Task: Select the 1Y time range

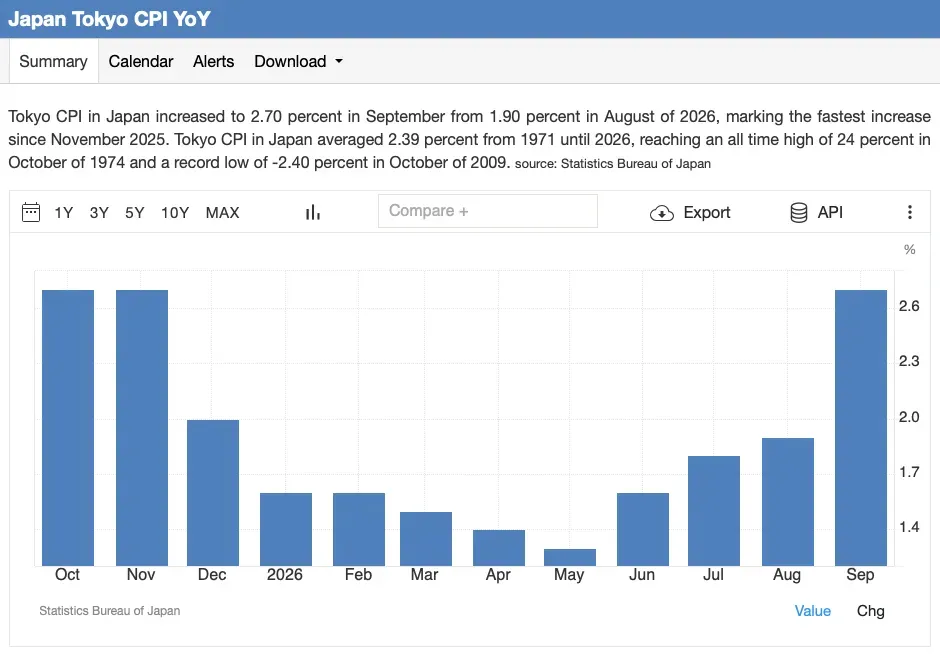Action: click(64, 213)
